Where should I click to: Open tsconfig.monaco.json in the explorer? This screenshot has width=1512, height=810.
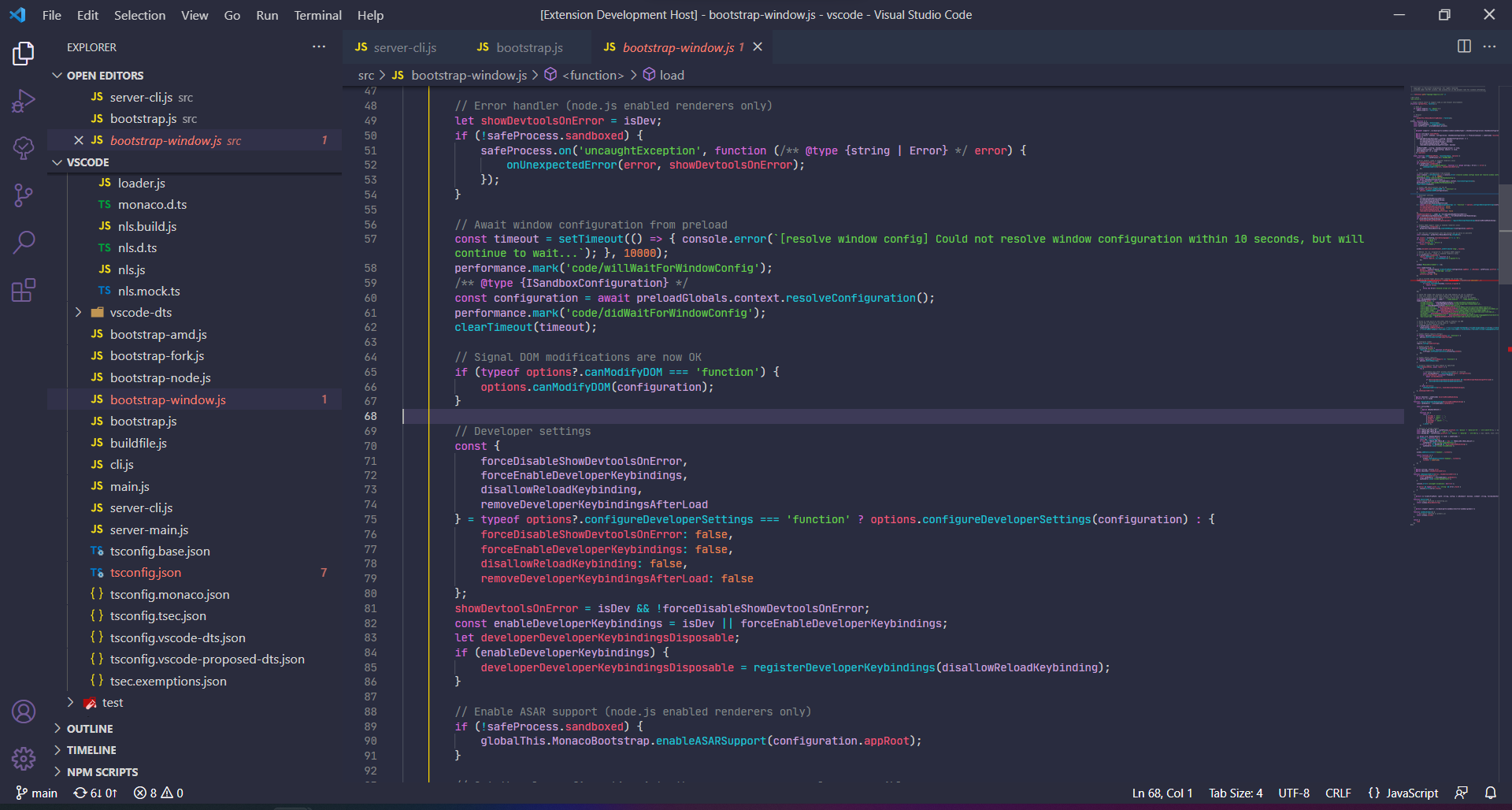195,595
